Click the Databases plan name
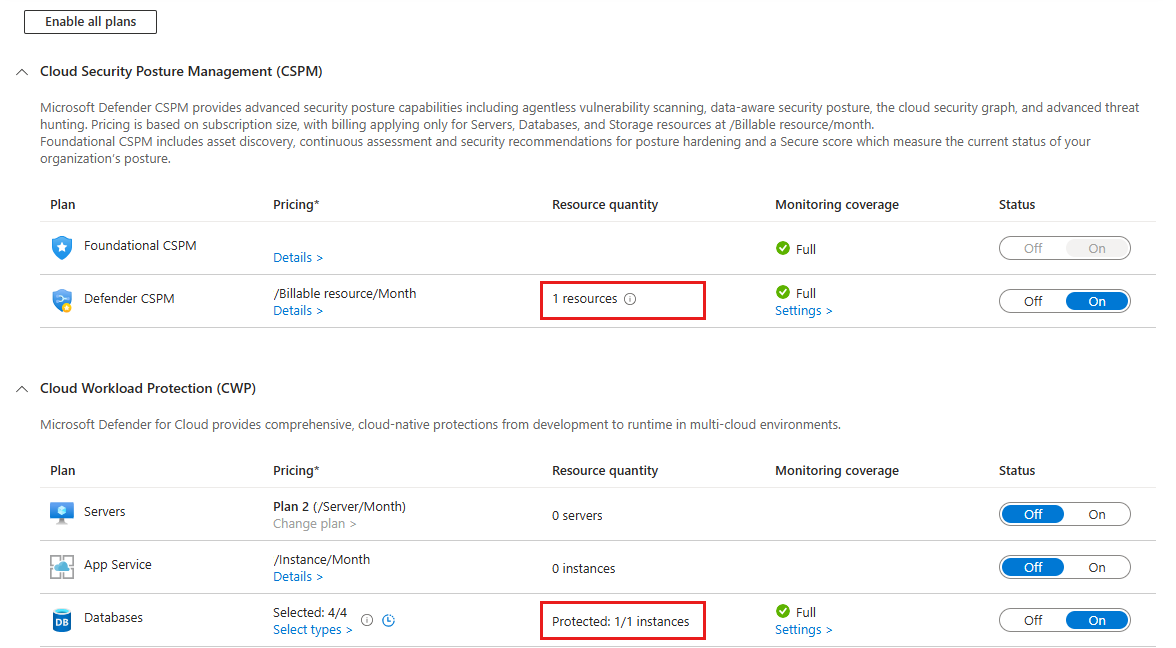1176x648 pixels. pyautogui.click(x=113, y=617)
